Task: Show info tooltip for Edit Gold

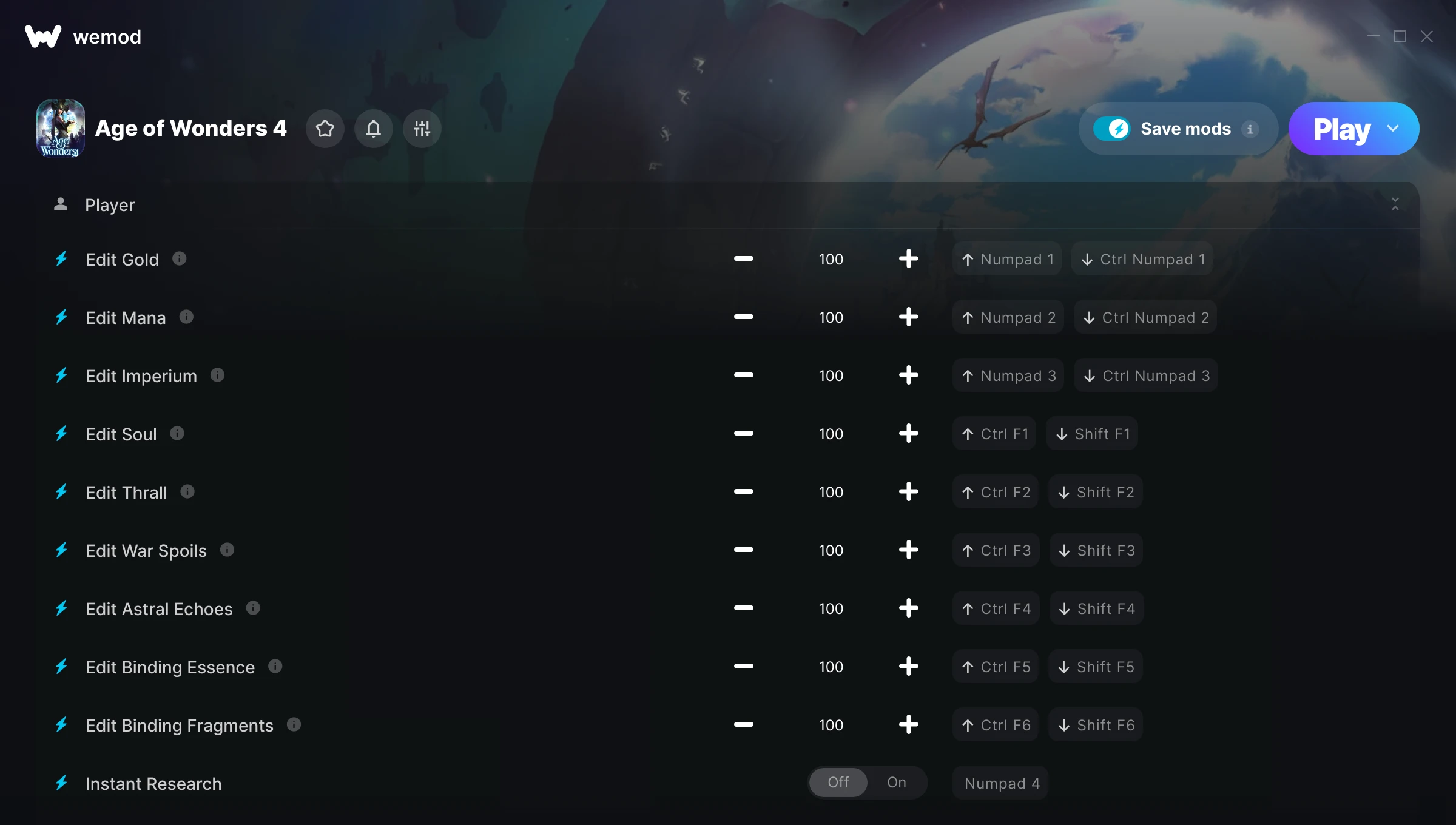Action: pos(180,259)
